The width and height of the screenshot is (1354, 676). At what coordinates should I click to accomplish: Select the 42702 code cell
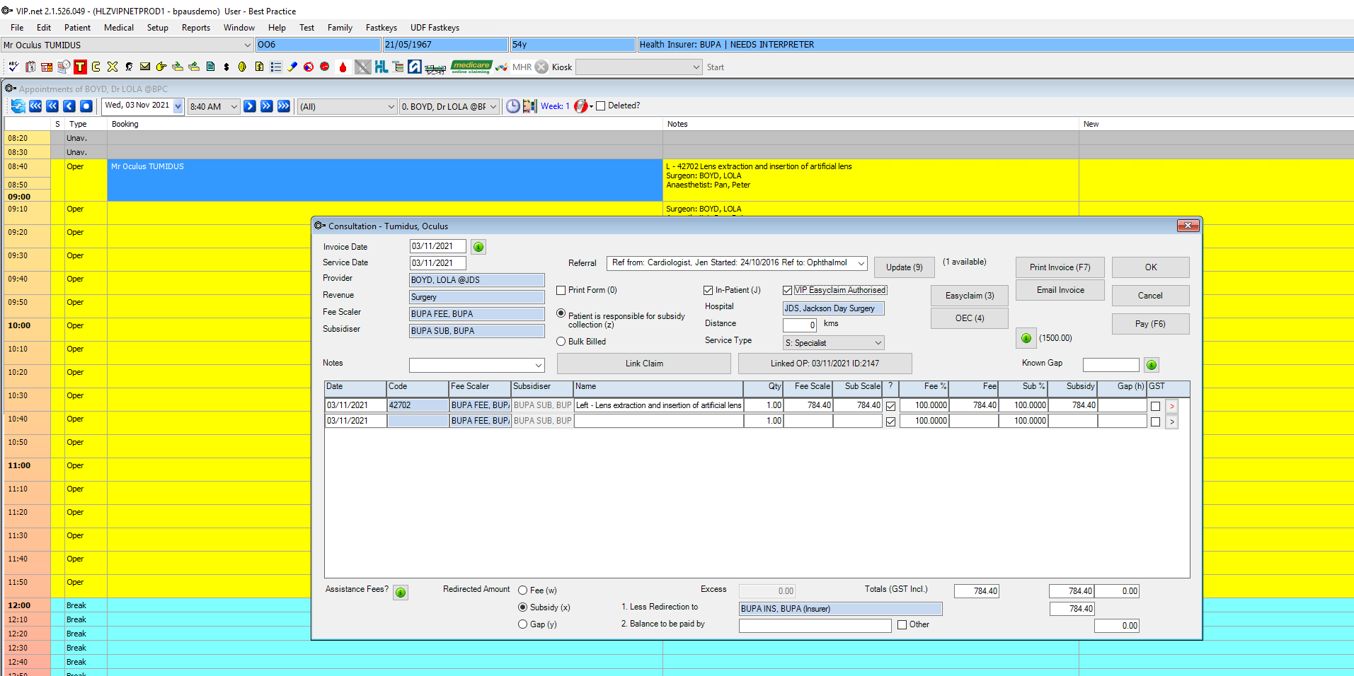417,406
